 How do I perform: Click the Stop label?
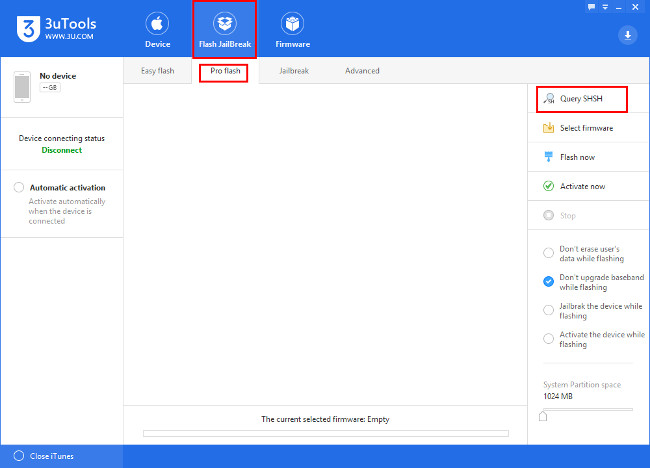tap(568, 216)
